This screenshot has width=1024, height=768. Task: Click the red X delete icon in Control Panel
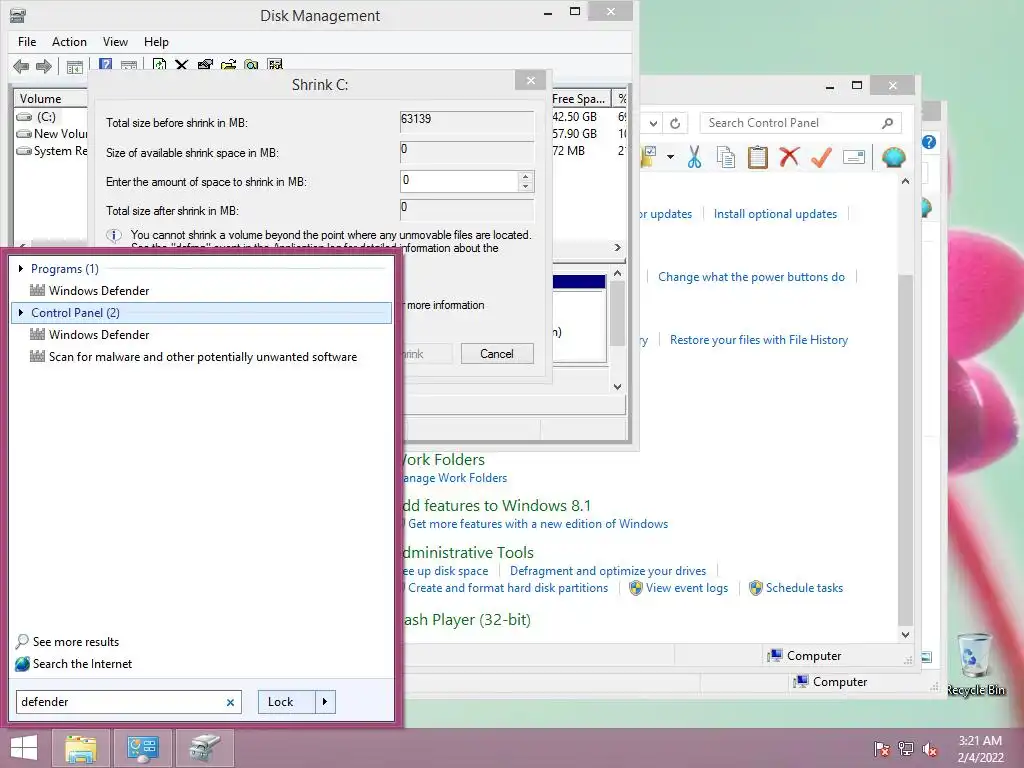(790, 157)
